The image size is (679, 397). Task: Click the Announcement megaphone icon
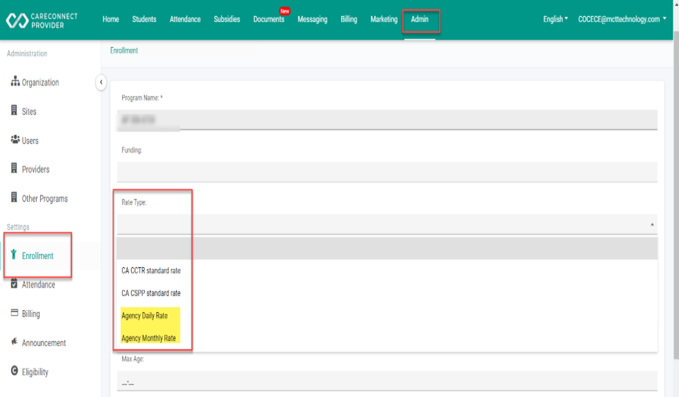14,342
